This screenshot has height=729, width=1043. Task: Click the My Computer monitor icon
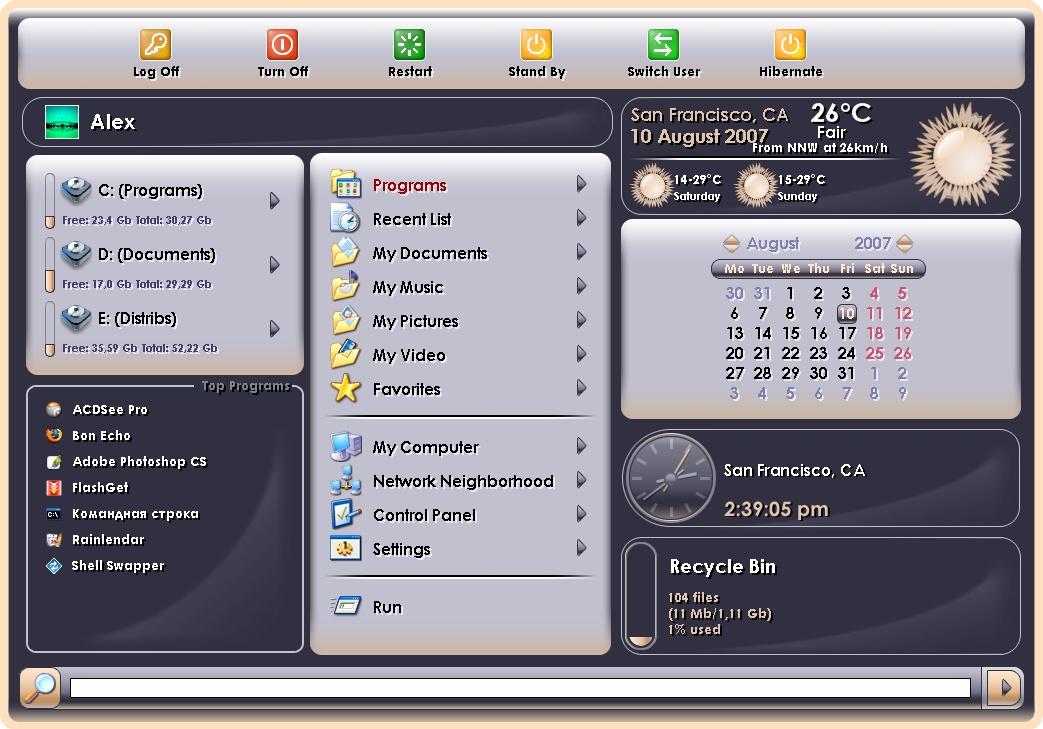(346, 446)
